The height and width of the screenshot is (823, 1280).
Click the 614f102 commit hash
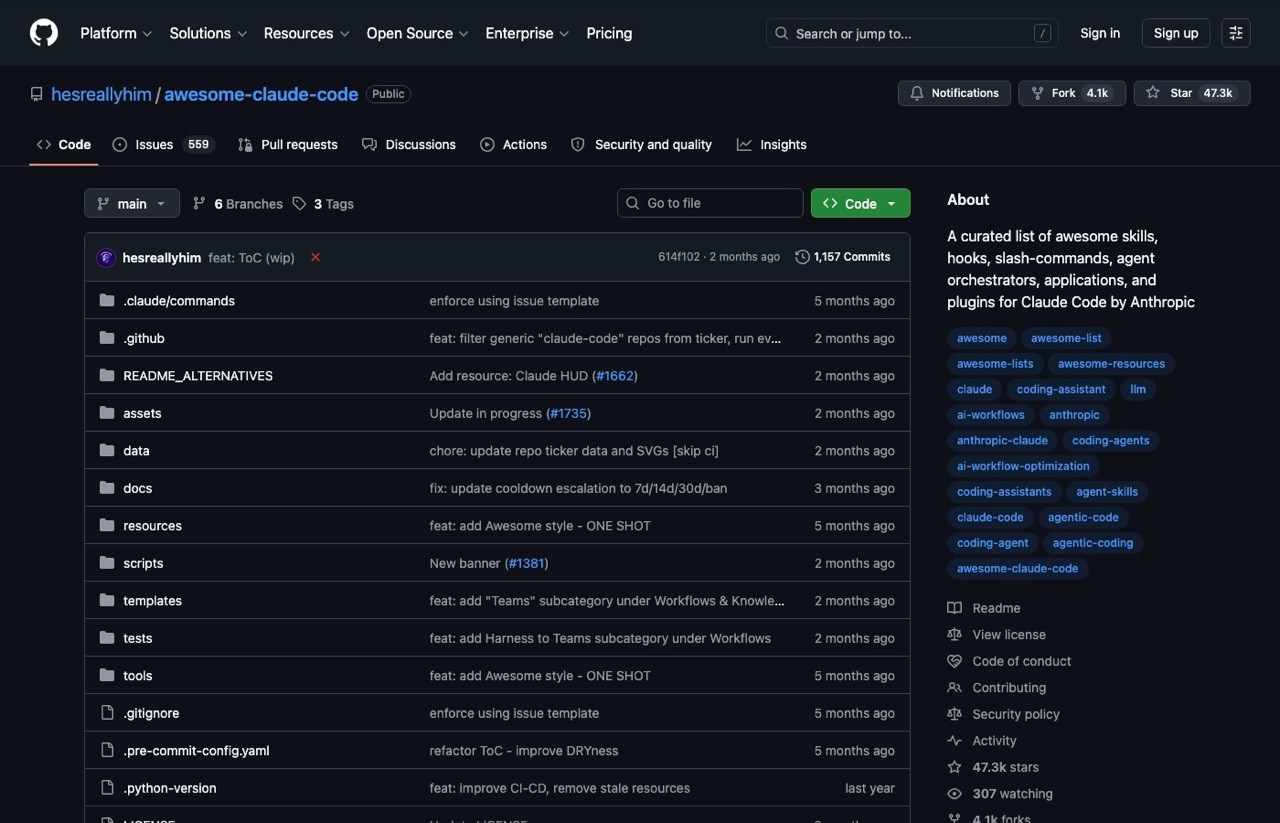pyautogui.click(x=679, y=257)
